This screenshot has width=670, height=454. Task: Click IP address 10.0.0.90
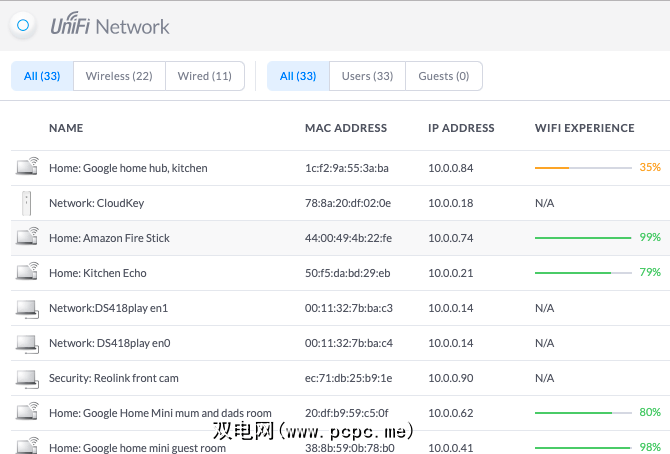(x=451, y=378)
